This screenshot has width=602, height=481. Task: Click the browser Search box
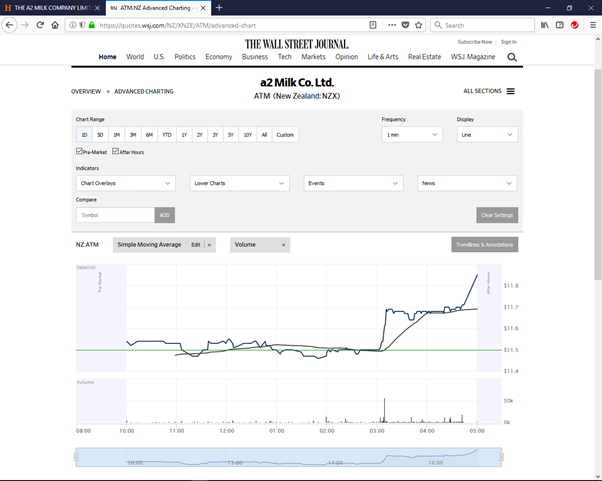[482, 25]
